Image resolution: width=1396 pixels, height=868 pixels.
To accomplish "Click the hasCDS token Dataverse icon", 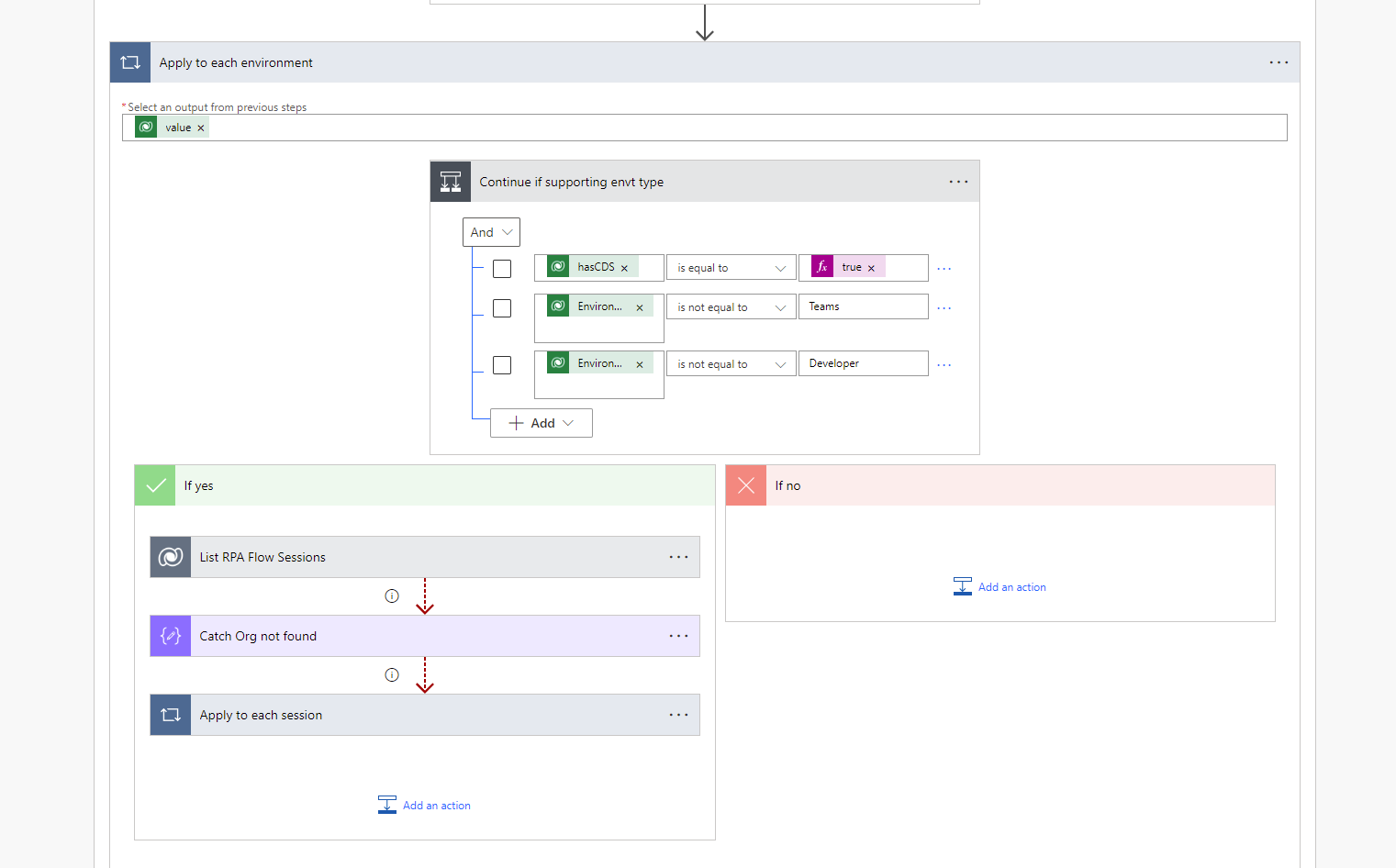I will pyautogui.click(x=558, y=266).
